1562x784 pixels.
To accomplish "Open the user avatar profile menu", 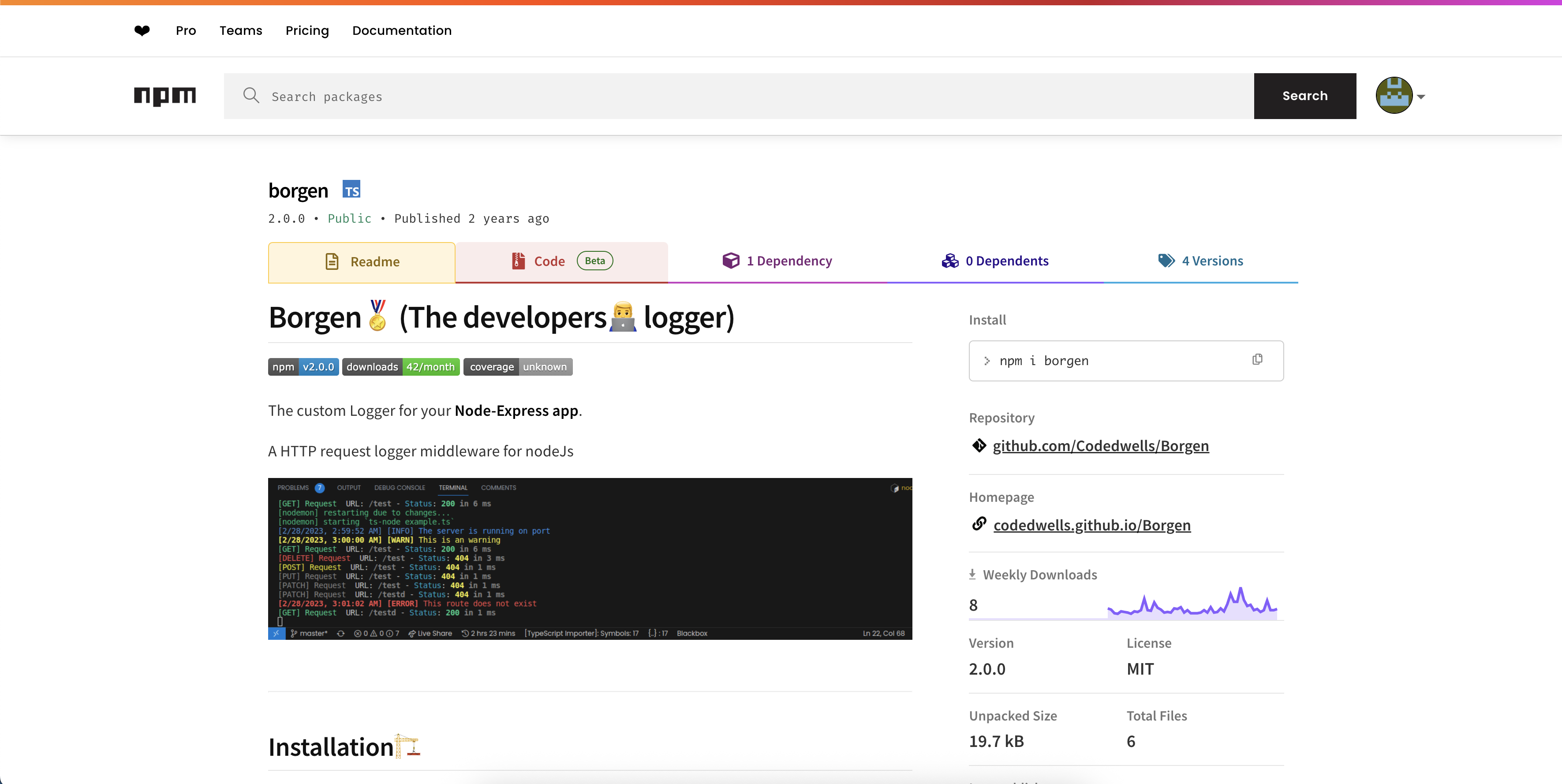I will (1394, 95).
